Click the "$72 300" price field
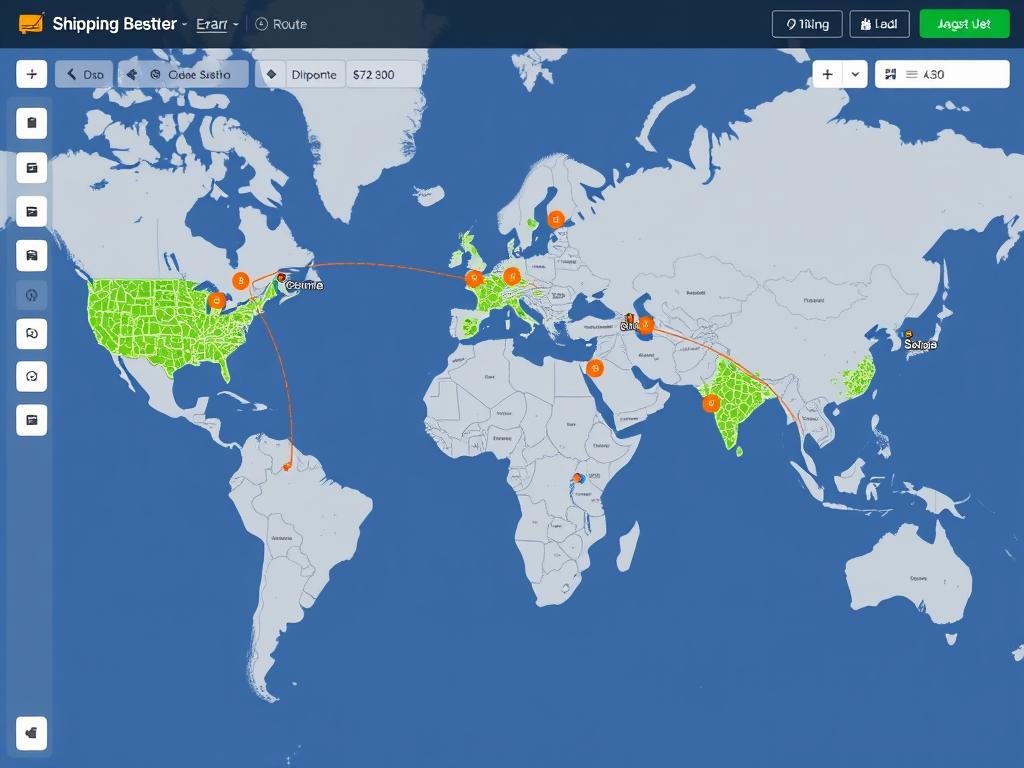 tap(373, 73)
